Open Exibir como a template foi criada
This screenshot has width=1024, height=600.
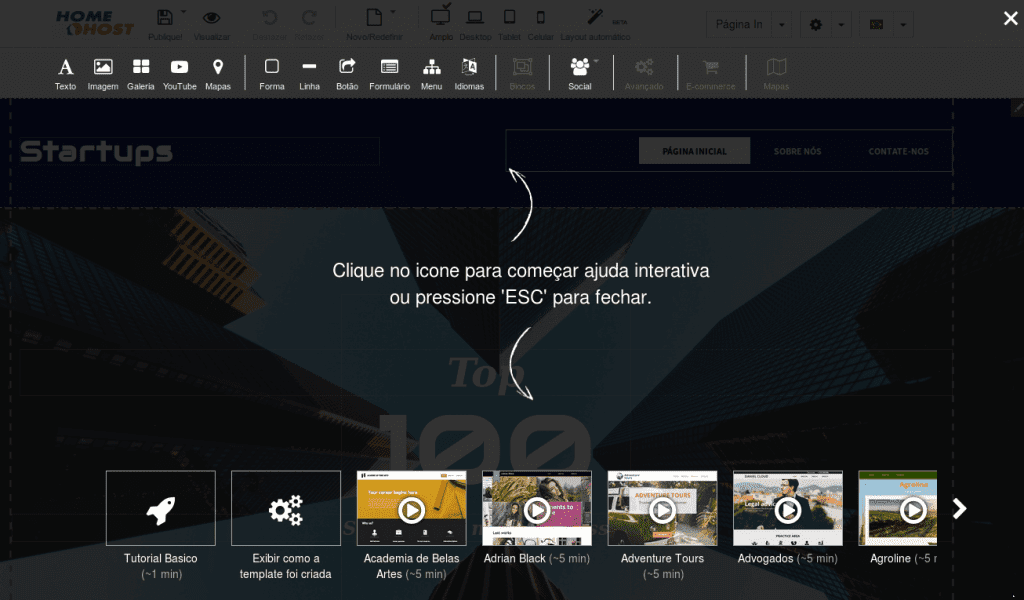pos(286,508)
